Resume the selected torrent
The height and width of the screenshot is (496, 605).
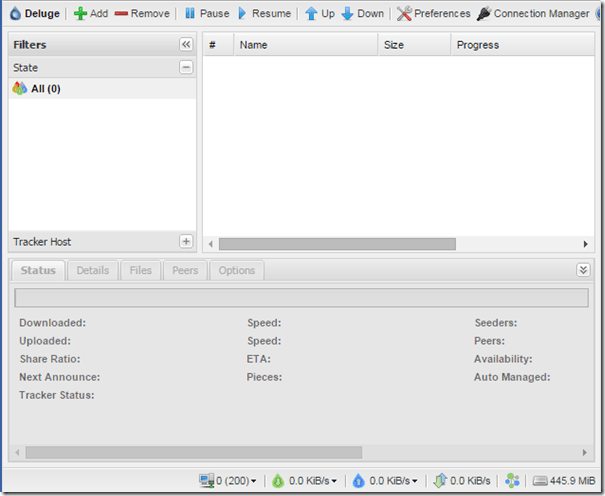point(264,13)
